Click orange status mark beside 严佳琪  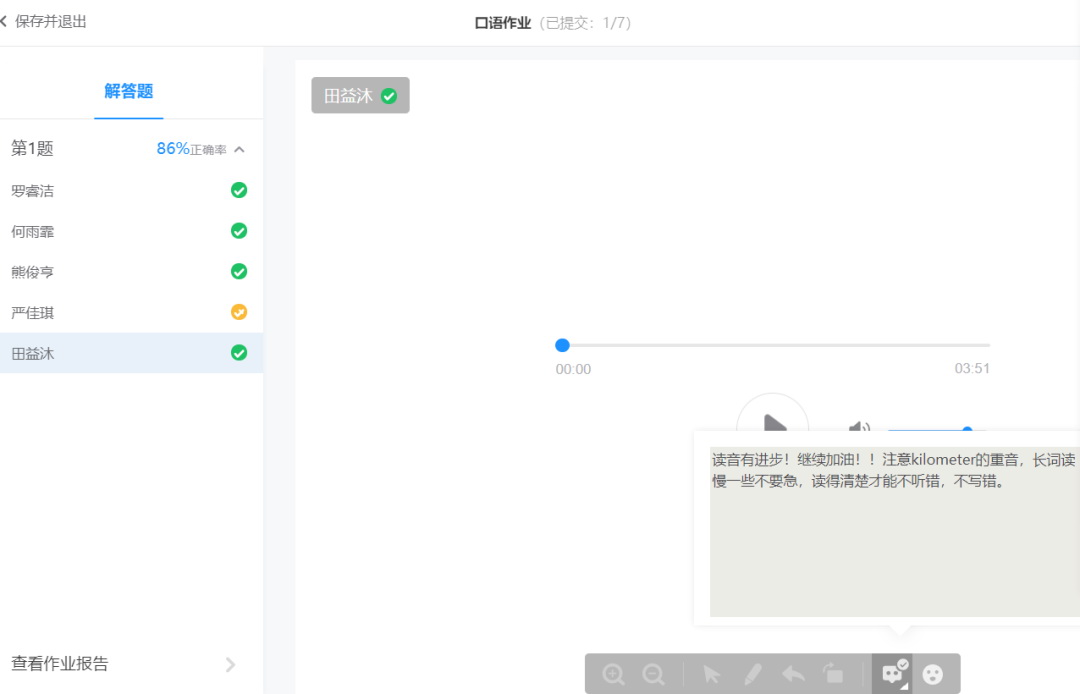click(239, 312)
